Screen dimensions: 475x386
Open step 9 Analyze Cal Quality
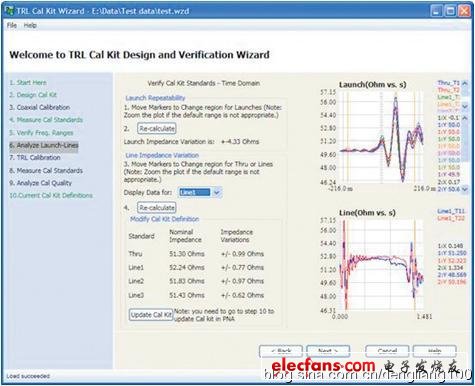coord(40,183)
